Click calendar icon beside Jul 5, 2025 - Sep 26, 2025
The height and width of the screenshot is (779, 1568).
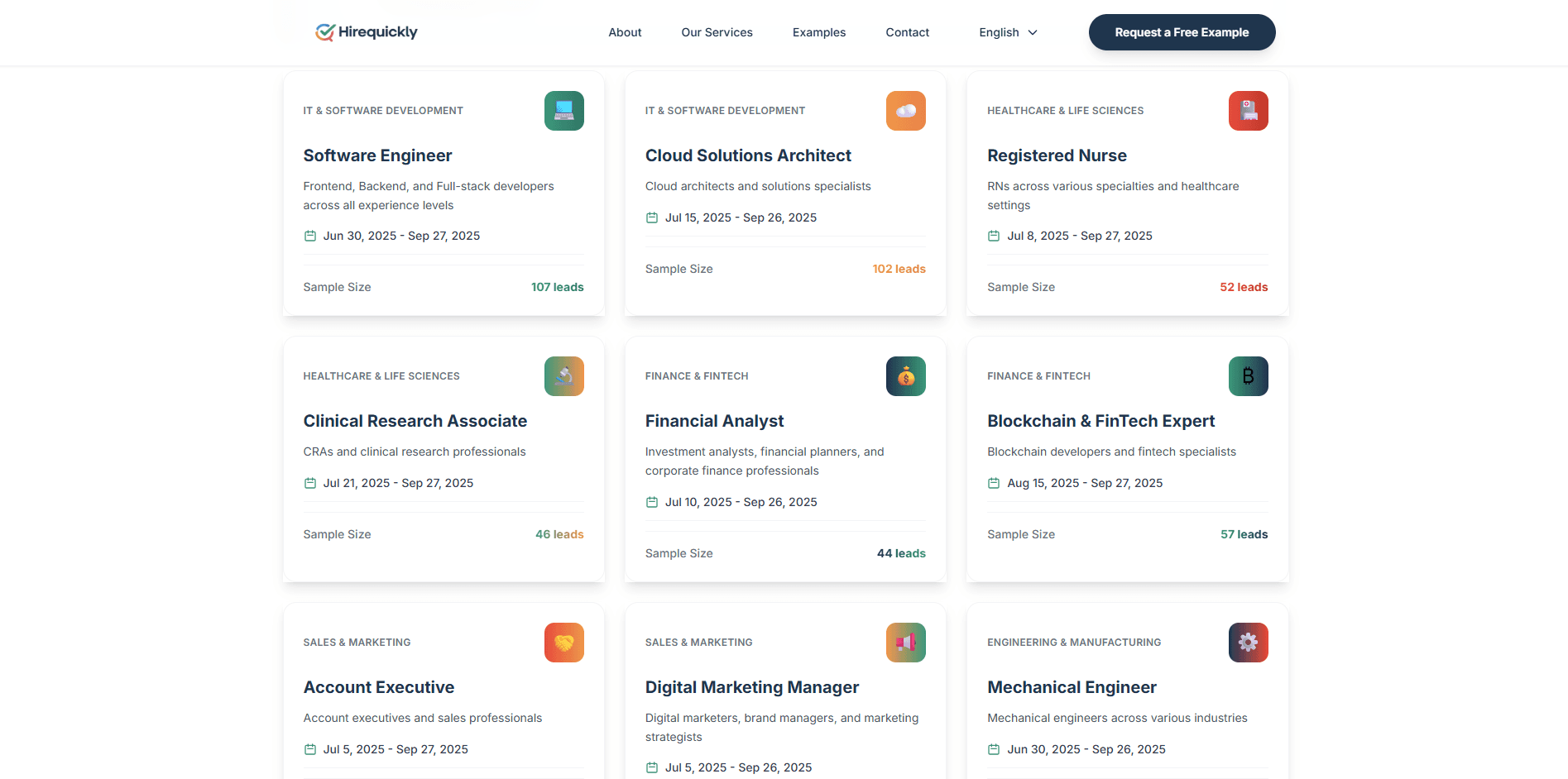pyautogui.click(x=652, y=767)
